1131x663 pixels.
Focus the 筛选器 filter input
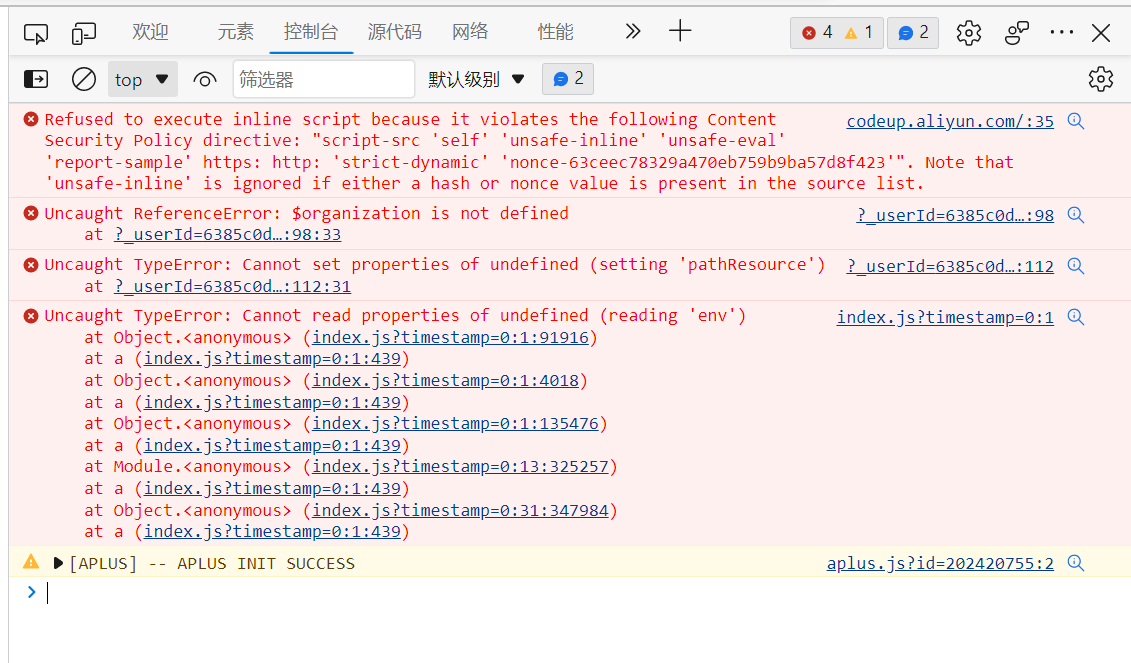[323, 79]
